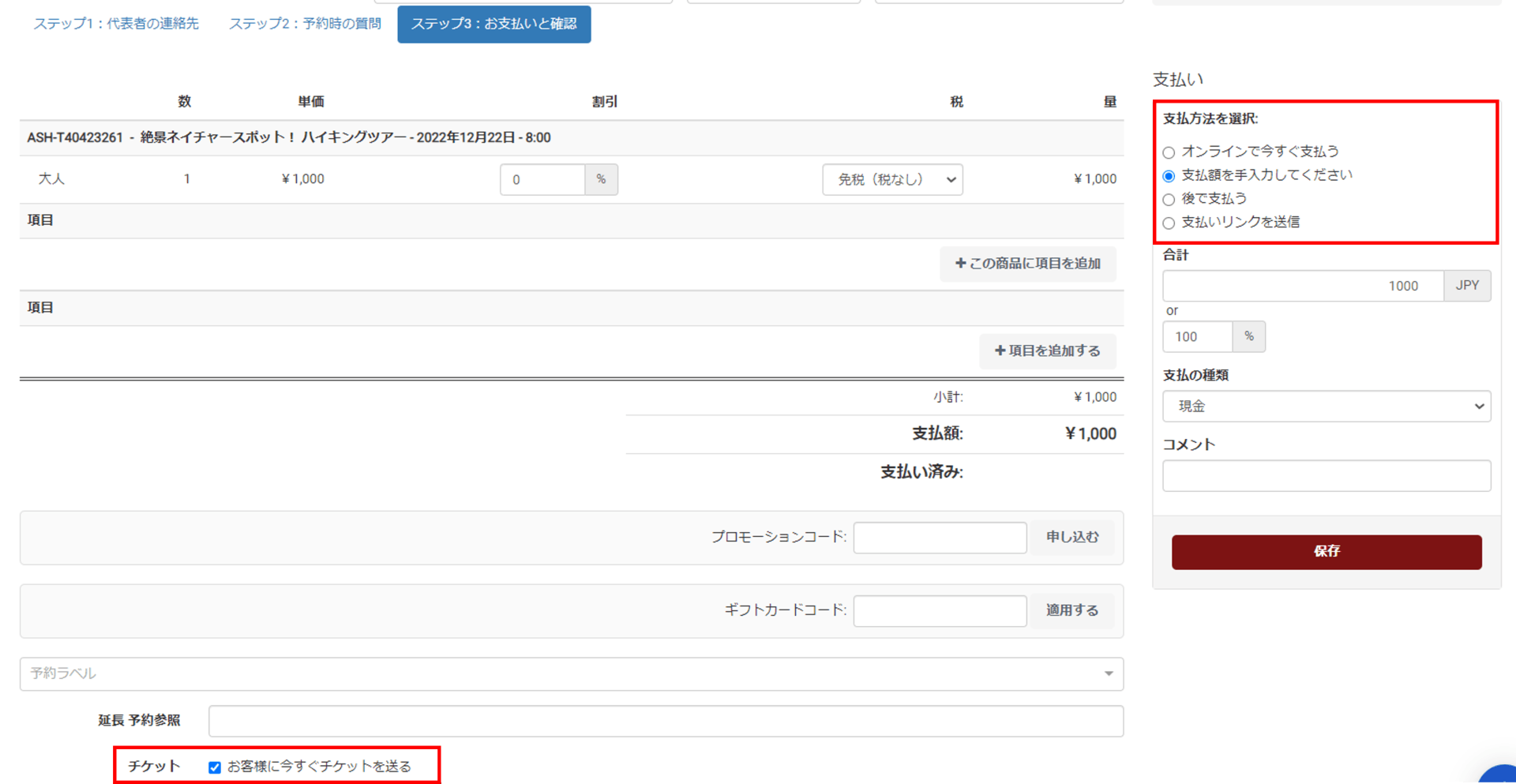Select 支払額を手入力してください radio option
This screenshot has height=784, width=1516.
pos(1169,176)
